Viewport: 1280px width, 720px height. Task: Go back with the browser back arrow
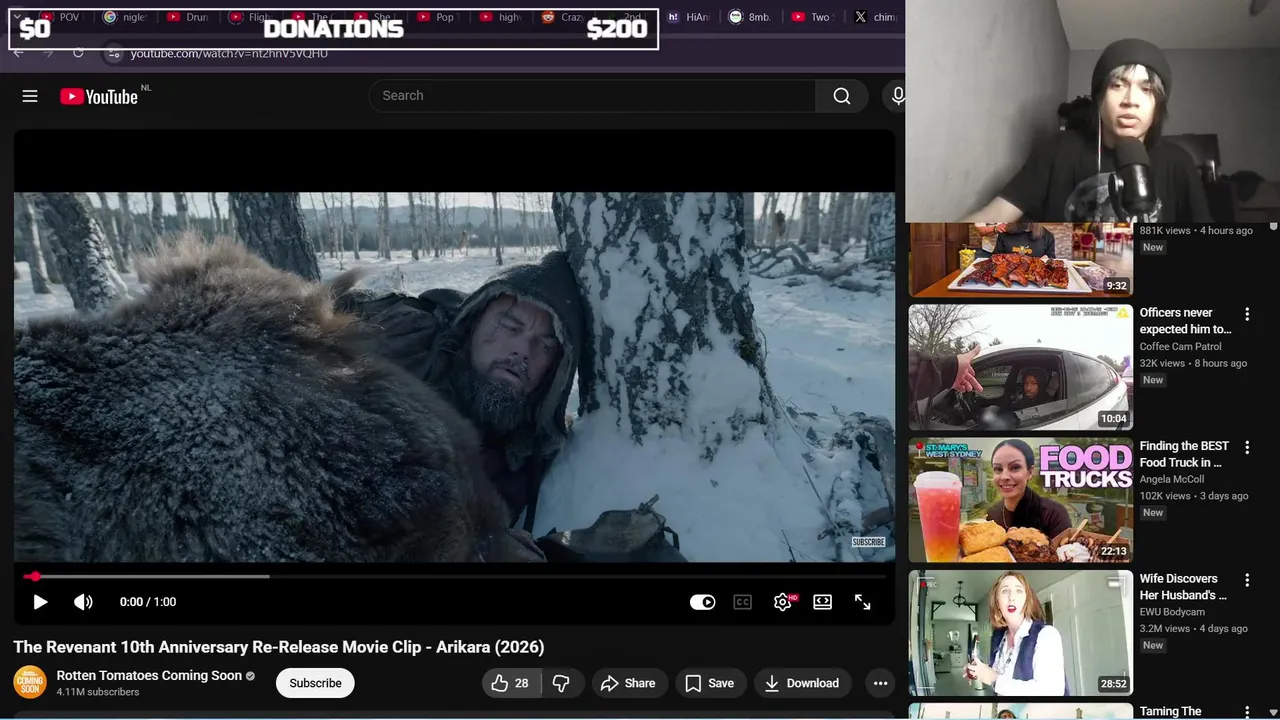(x=18, y=53)
